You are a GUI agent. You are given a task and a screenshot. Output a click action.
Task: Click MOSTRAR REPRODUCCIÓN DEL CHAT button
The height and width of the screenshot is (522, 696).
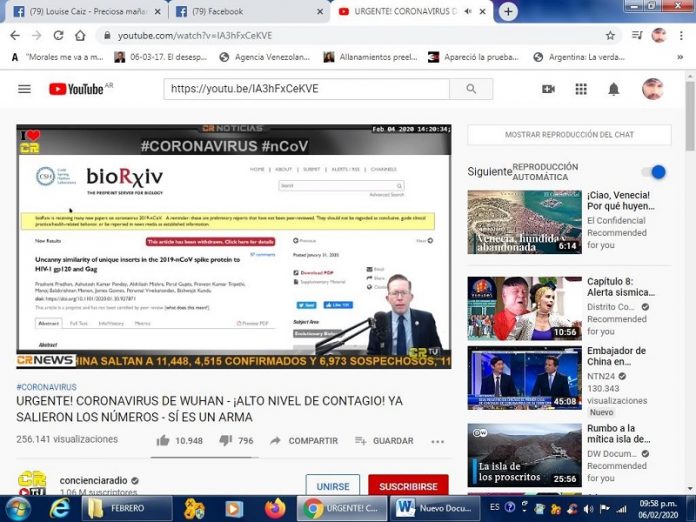click(x=569, y=134)
